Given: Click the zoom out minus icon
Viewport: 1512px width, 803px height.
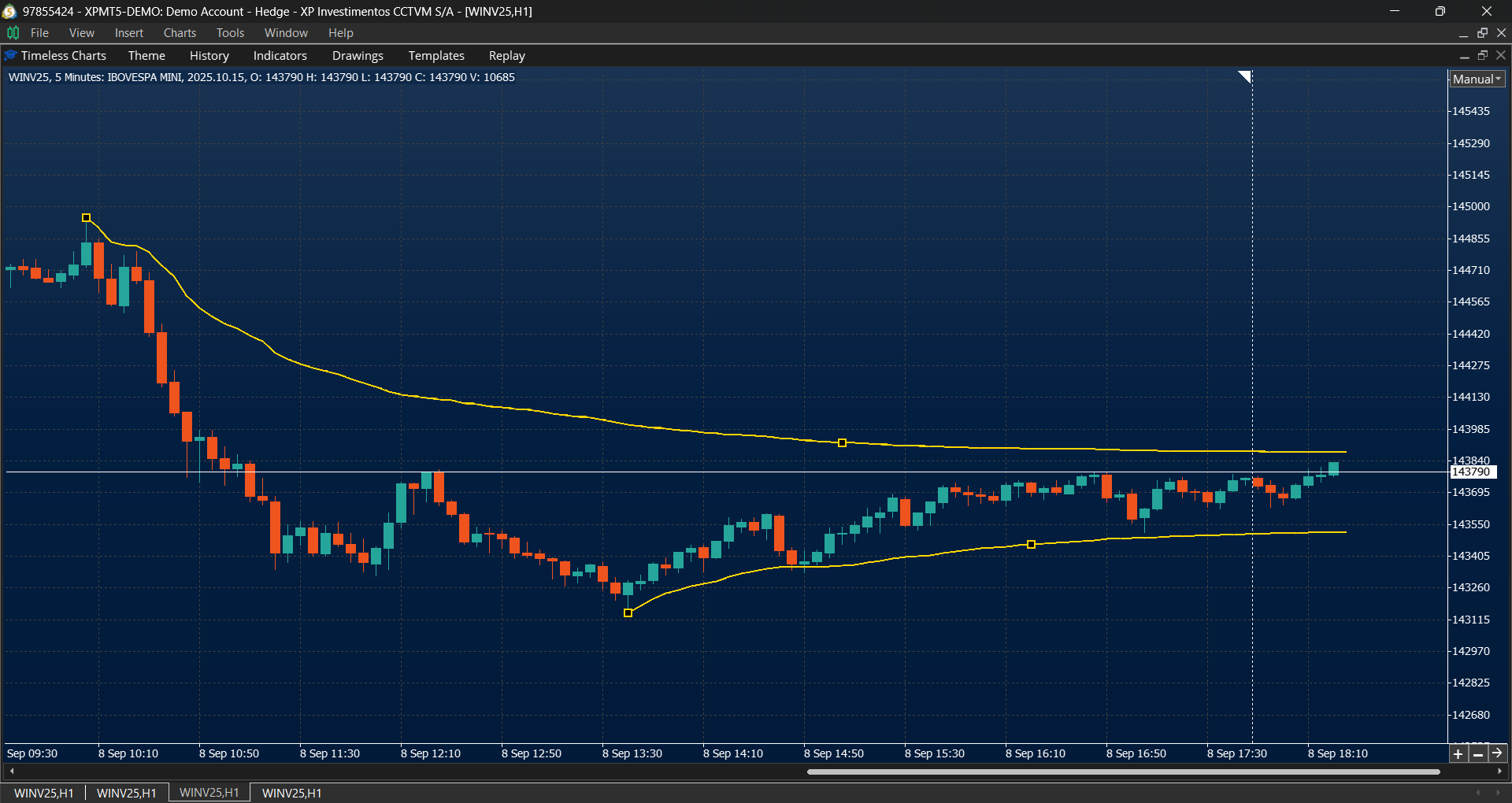Looking at the screenshot, I should [1478, 753].
